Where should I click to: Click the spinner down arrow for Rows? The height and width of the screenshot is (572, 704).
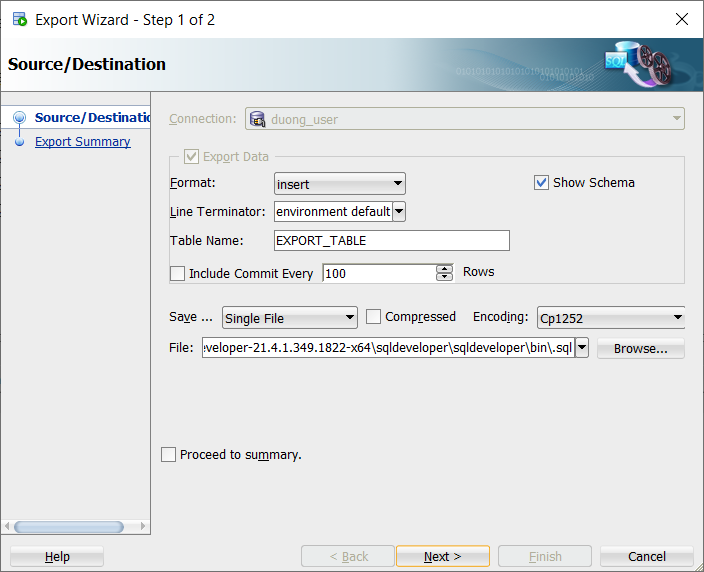click(x=444, y=277)
